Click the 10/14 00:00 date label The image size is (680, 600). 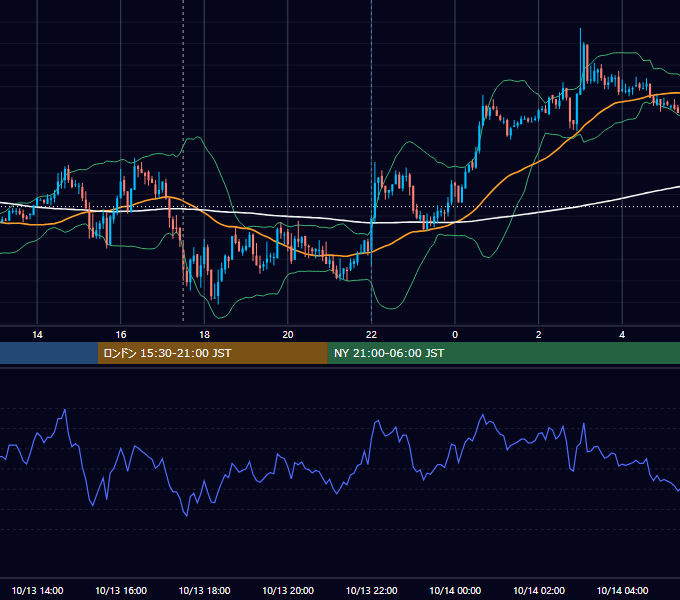click(455, 590)
